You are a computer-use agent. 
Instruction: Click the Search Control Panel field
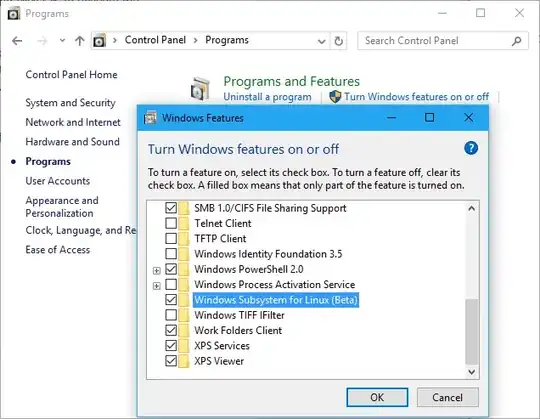pos(443,41)
